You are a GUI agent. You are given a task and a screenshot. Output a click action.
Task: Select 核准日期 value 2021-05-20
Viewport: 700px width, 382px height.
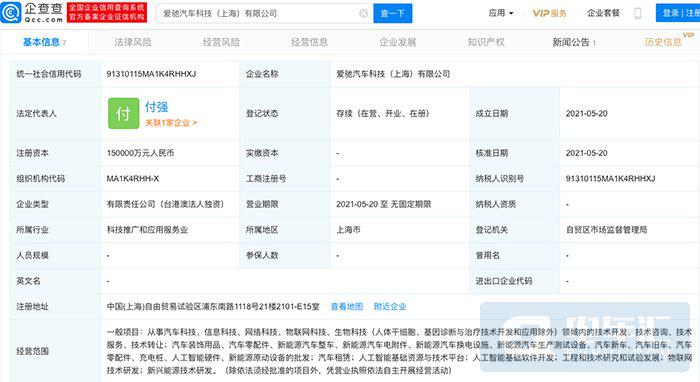(x=587, y=153)
